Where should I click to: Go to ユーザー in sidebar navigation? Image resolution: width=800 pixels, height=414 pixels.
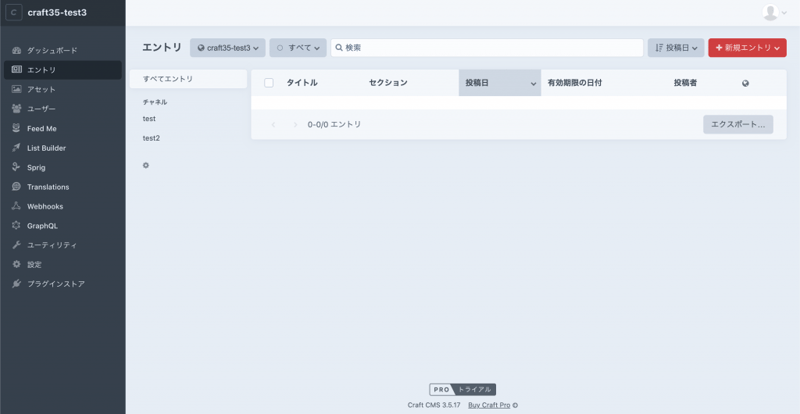coord(63,108)
